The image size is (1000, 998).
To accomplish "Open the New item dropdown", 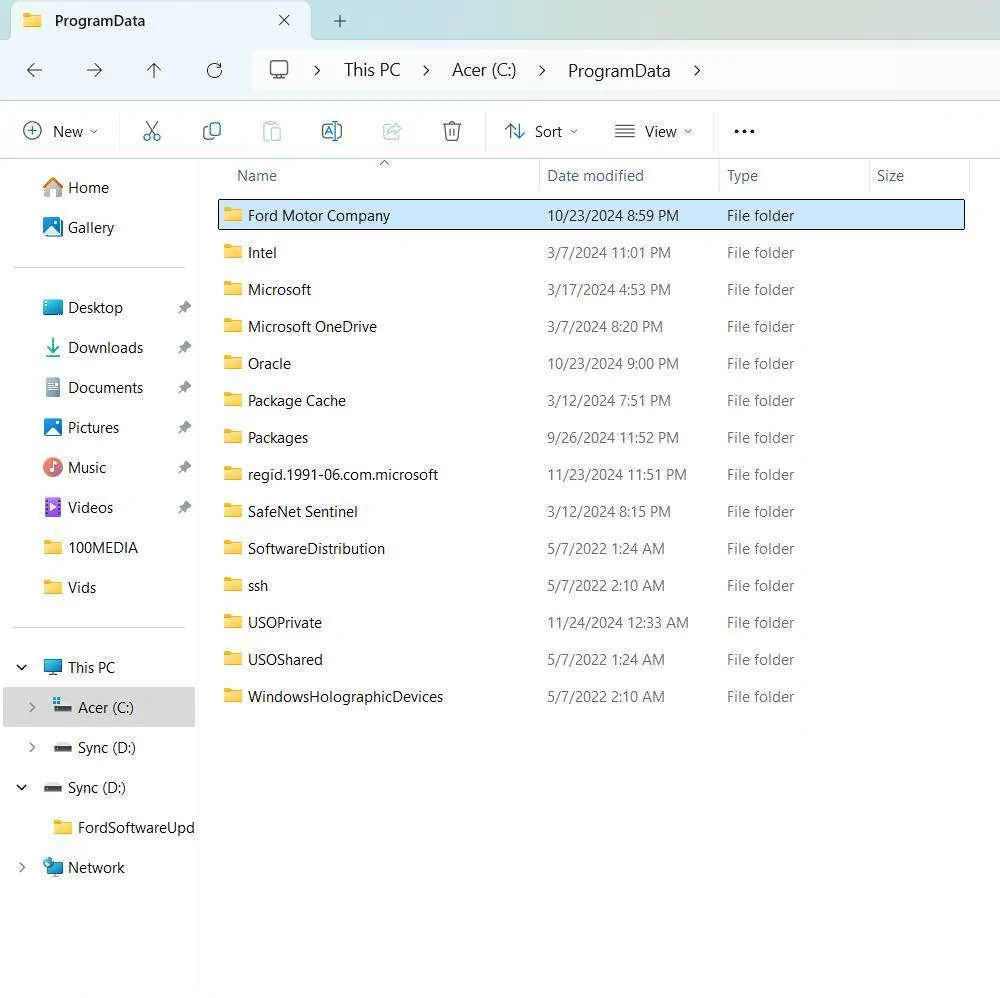I will pos(61,131).
